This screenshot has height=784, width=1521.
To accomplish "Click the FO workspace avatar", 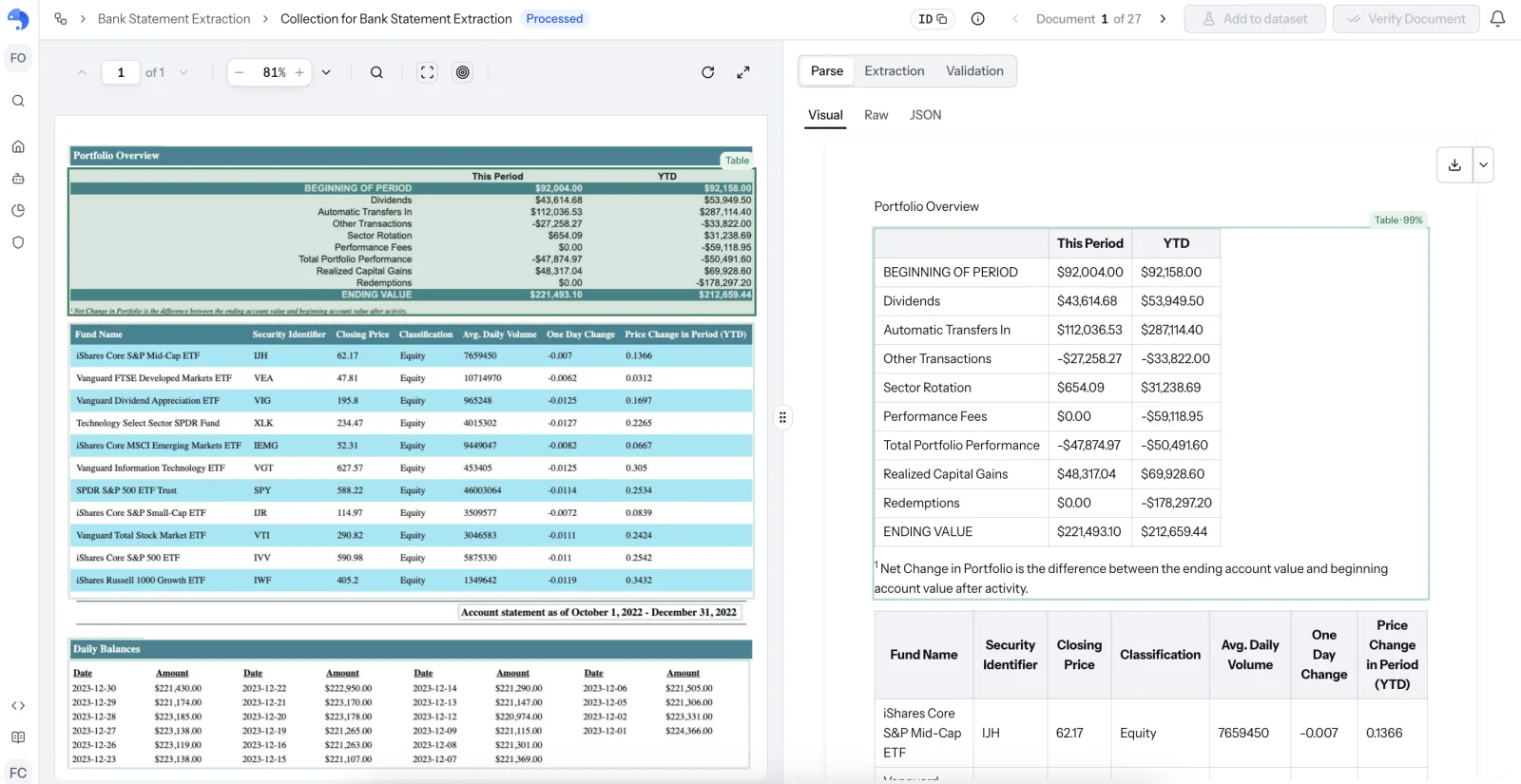I will (x=18, y=58).
